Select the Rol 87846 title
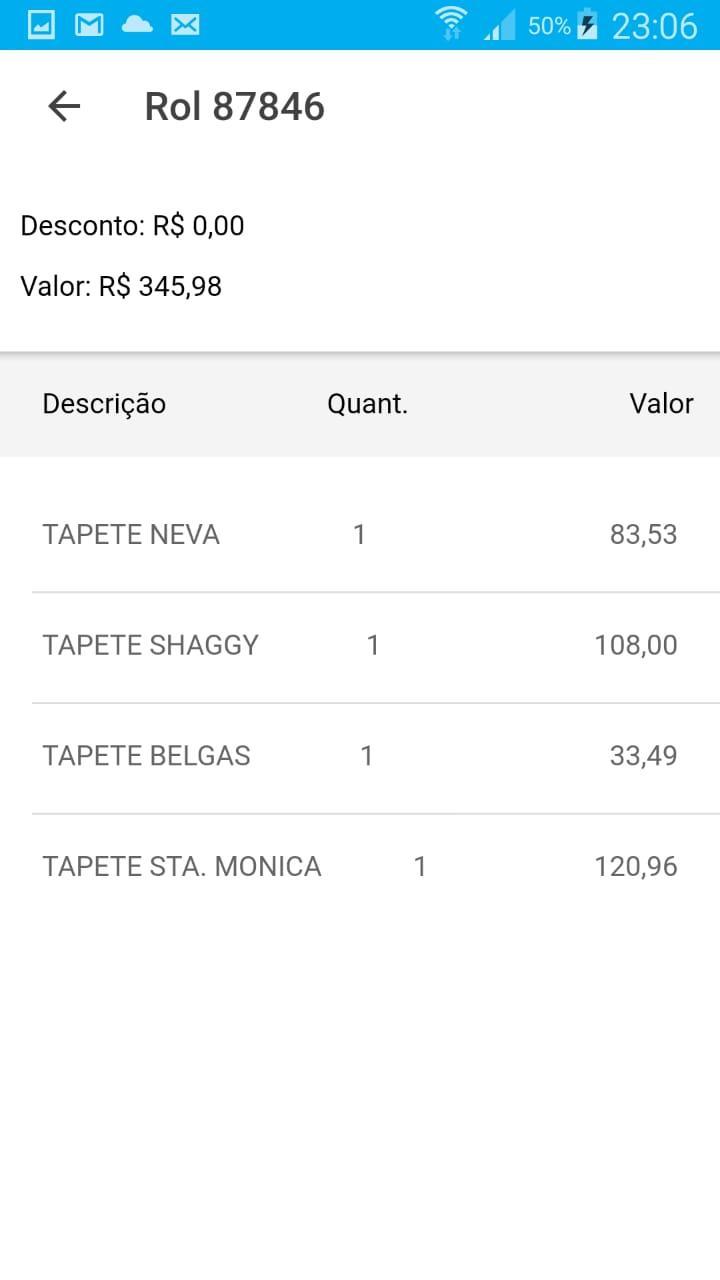 click(x=235, y=106)
